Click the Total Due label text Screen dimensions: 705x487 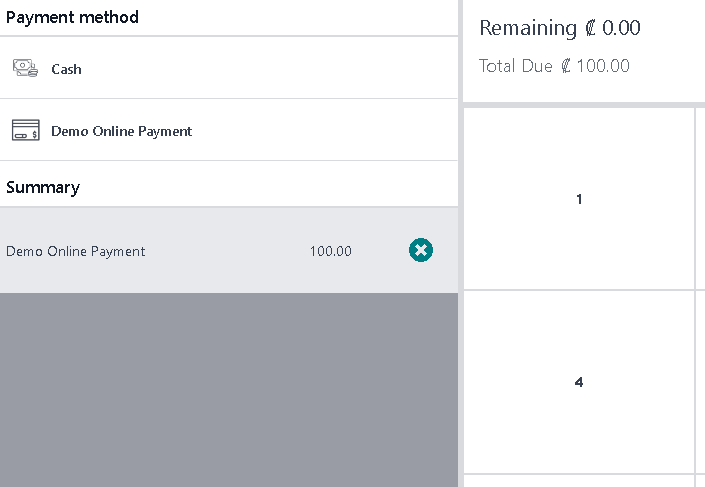pos(515,66)
